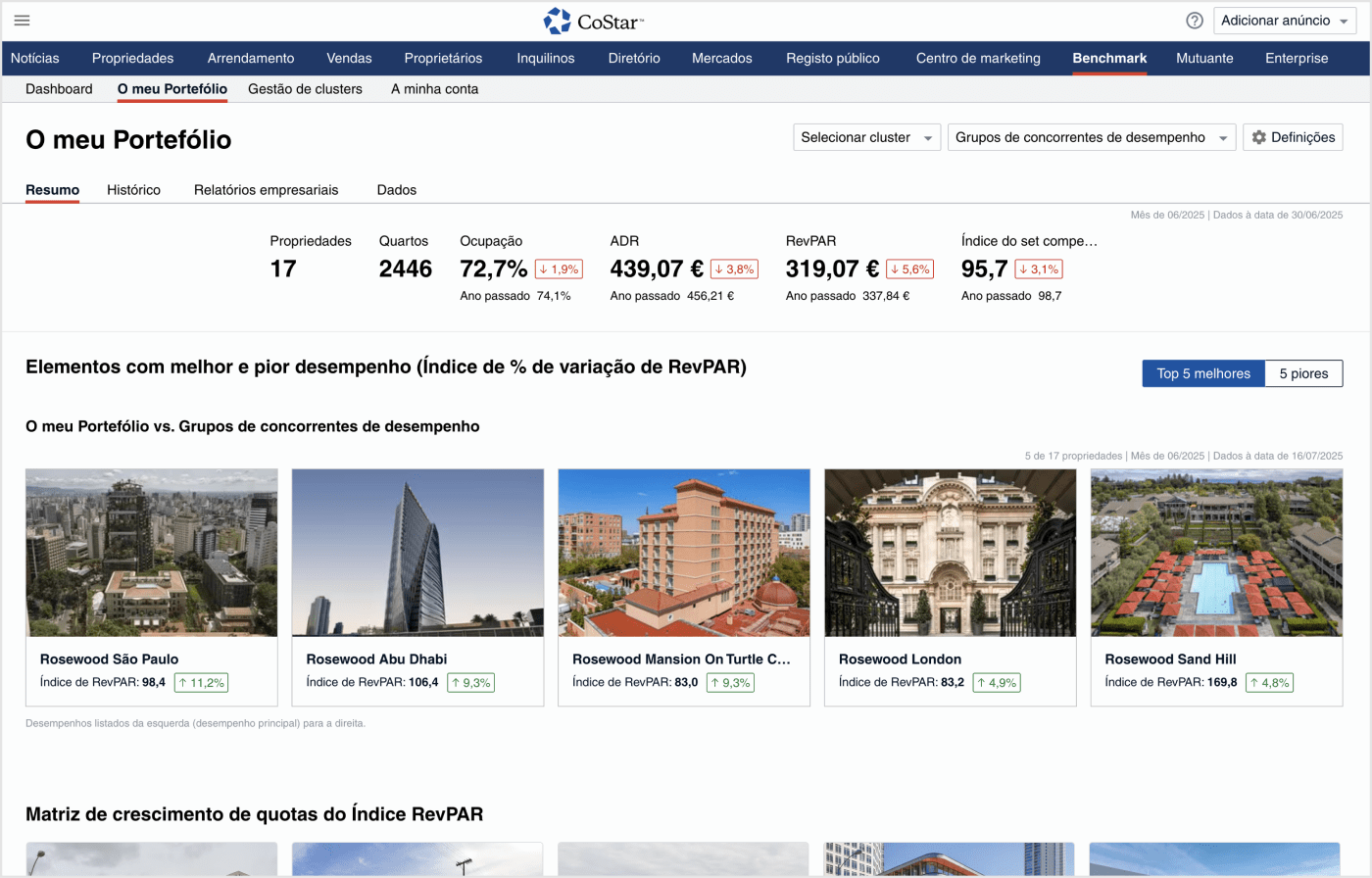This screenshot has height=878, width=1372.
Task: Open Centro de marketing
Action: [978, 58]
